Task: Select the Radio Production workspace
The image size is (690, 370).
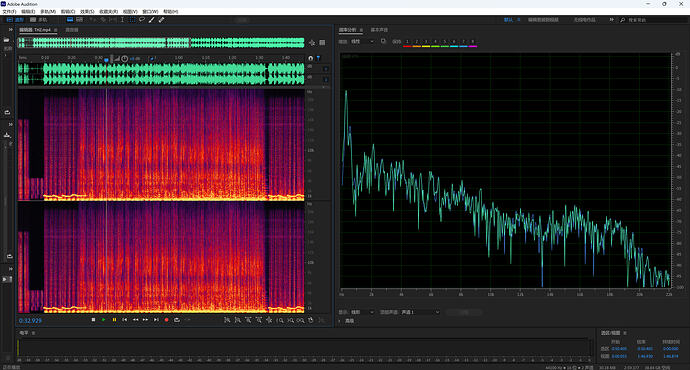Action: coord(584,20)
